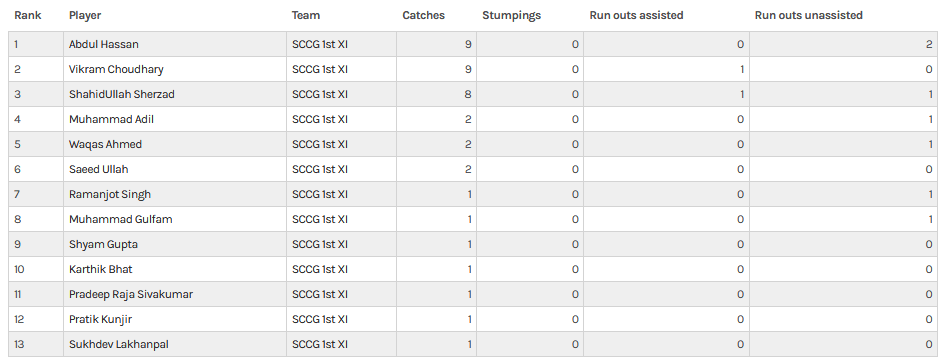Click the Rank column header
The height and width of the screenshot is (362, 942).
coord(28,16)
